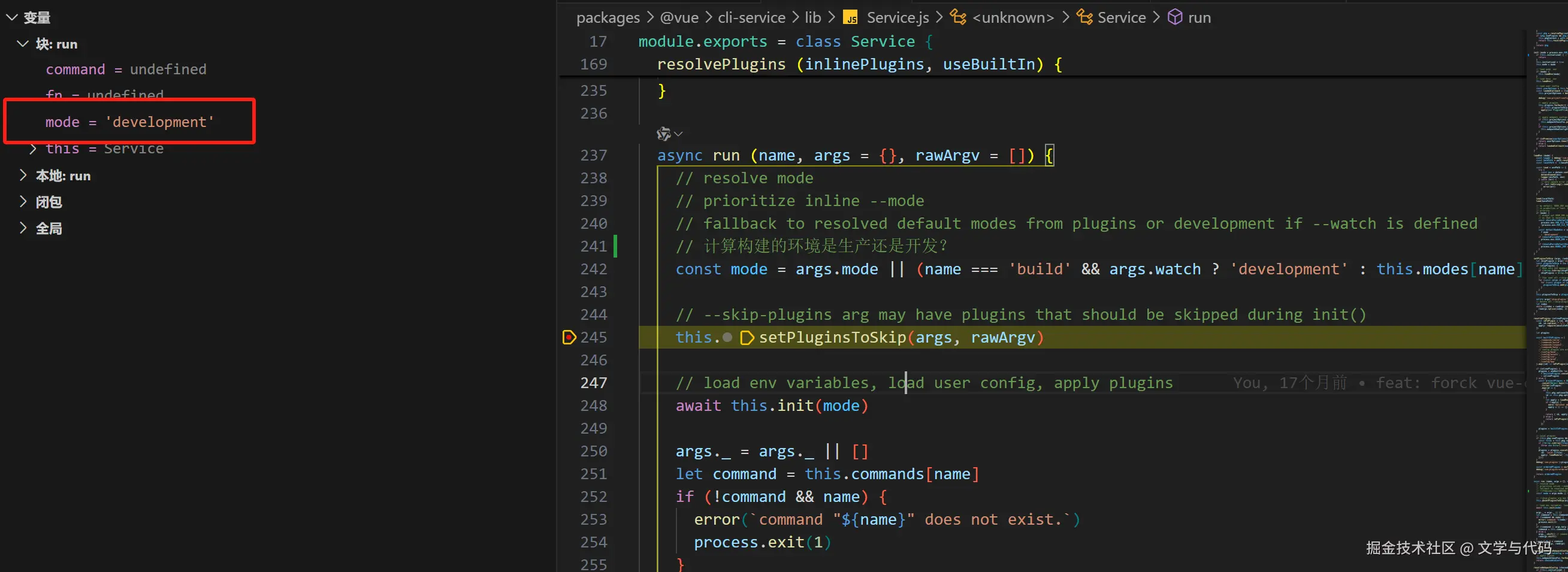This screenshot has width=1568, height=572.
Task: Open the AI code-lens icon above line 237
Action: 663,133
